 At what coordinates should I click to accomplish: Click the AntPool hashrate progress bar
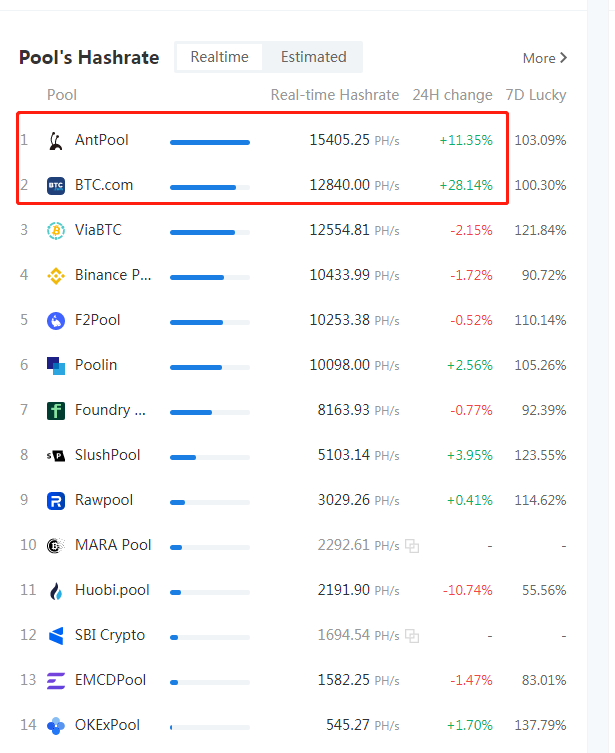tap(210, 142)
